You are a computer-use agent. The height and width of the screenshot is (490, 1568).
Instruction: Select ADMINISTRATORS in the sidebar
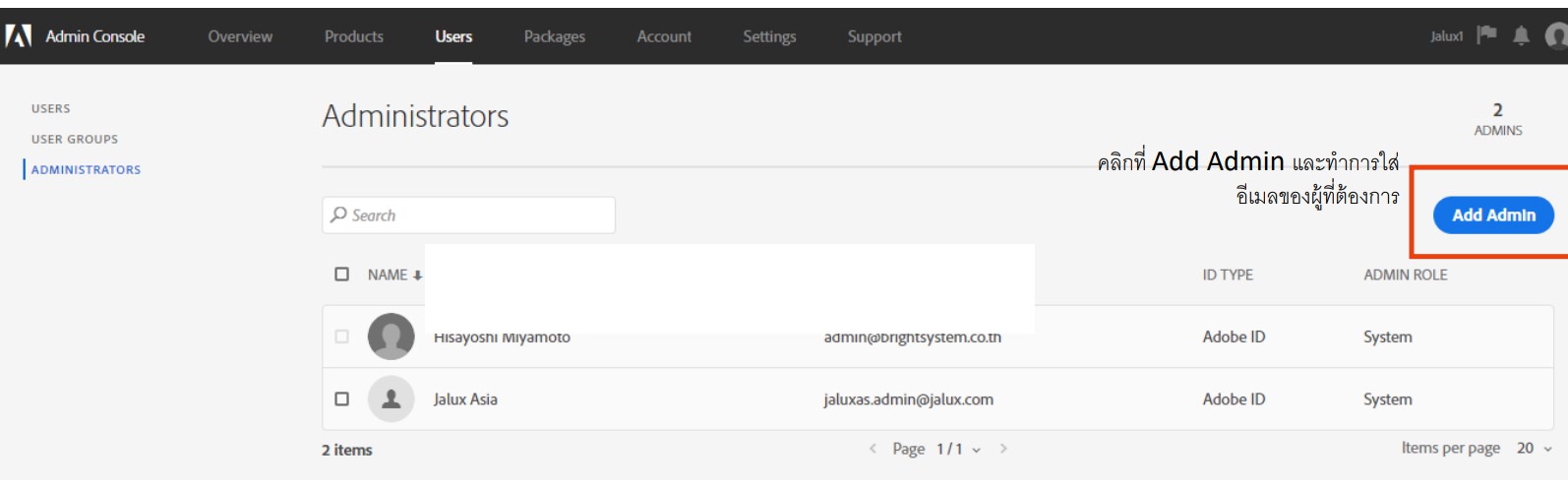pos(86,170)
